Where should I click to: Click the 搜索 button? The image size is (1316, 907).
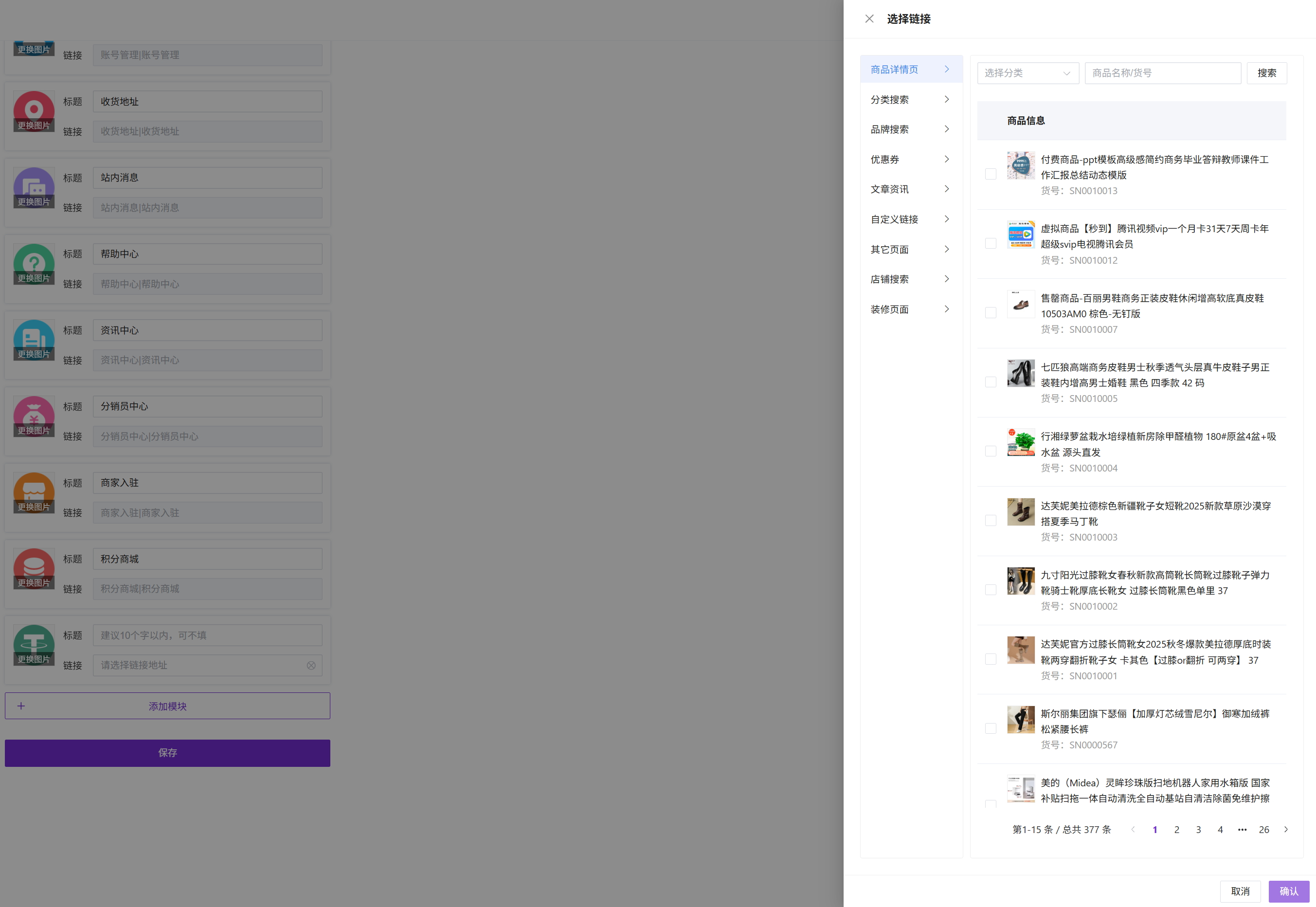pyautogui.click(x=1266, y=73)
